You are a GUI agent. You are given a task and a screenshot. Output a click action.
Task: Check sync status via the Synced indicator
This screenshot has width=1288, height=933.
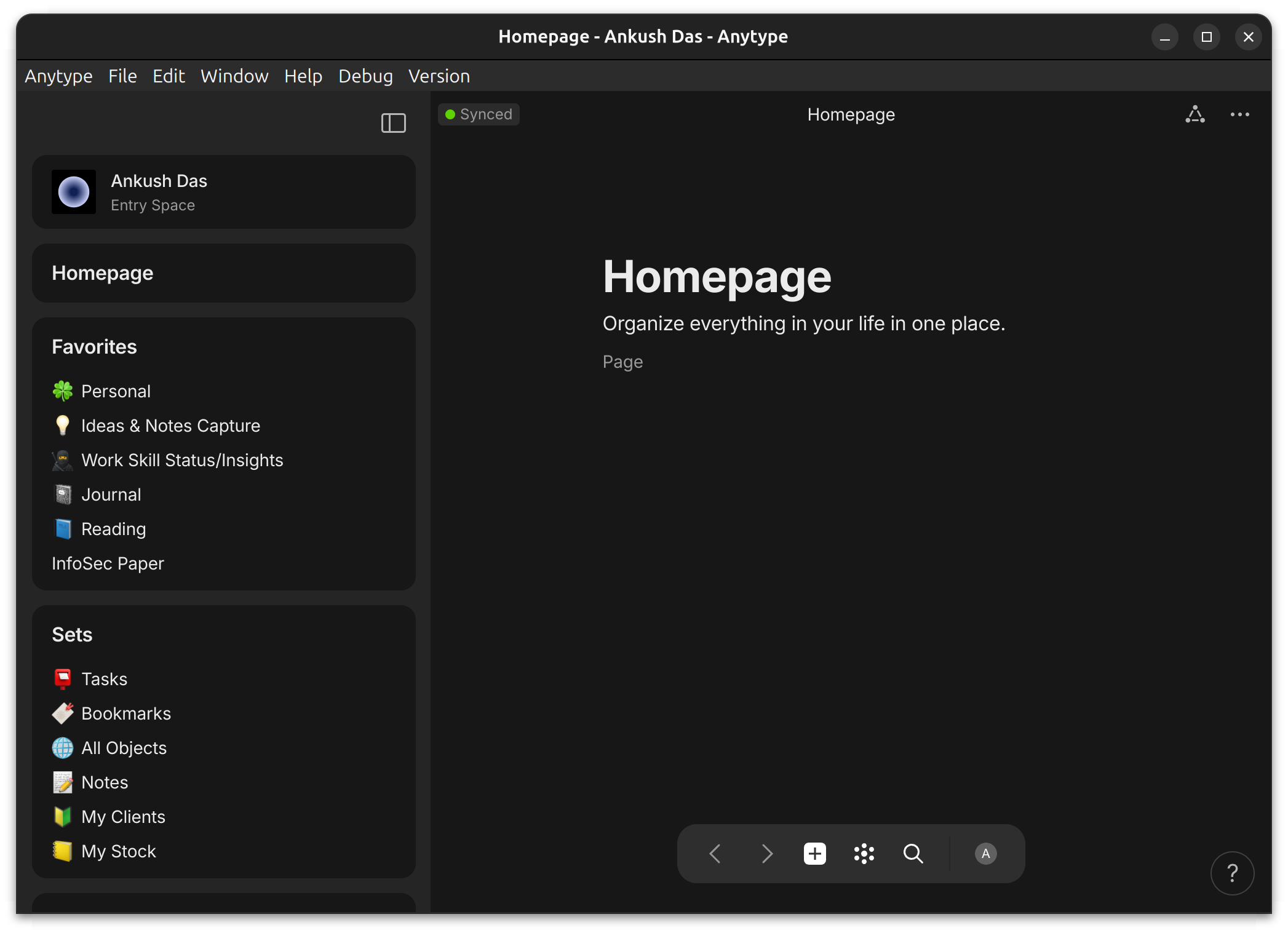click(x=479, y=114)
